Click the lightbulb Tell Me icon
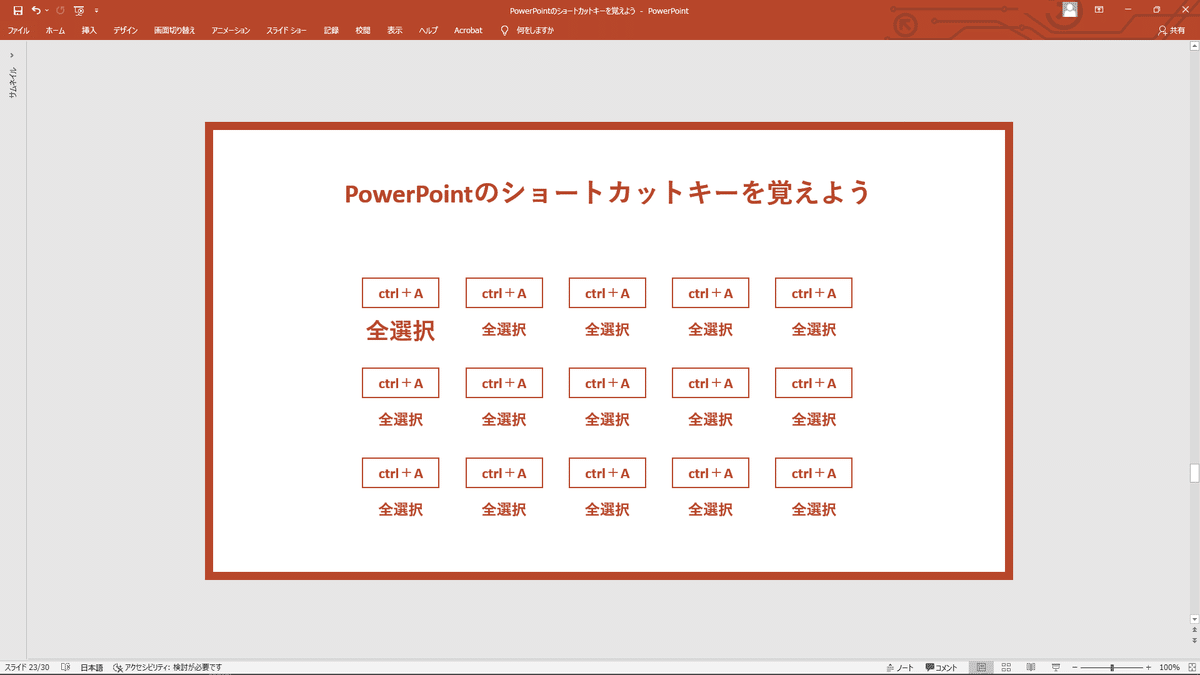Viewport: 1200px width, 675px height. tap(504, 30)
